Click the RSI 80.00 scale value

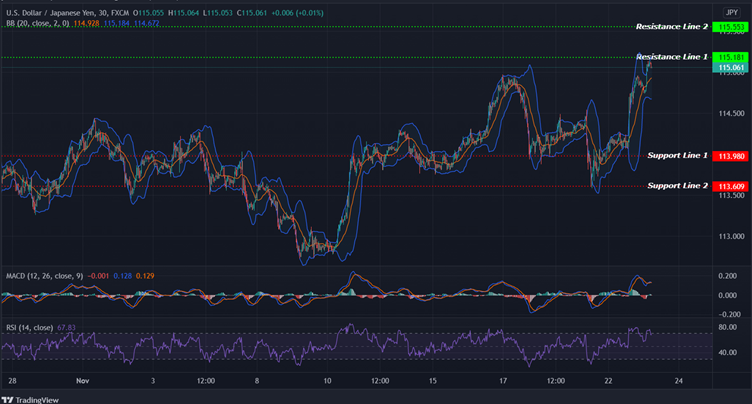coord(729,327)
